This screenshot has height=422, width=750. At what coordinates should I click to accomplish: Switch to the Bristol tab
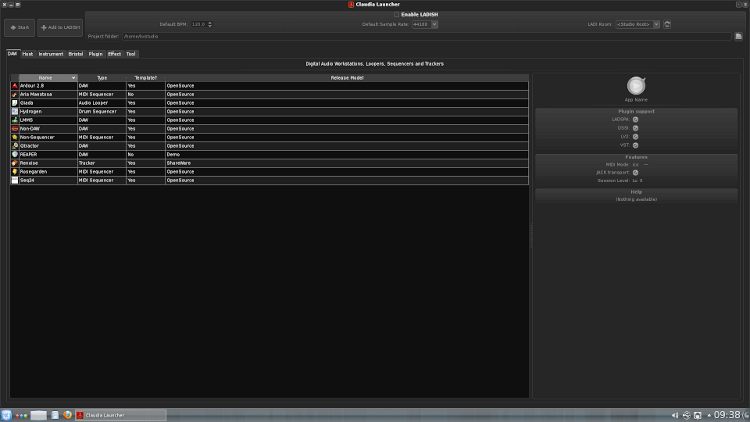[76, 54]
